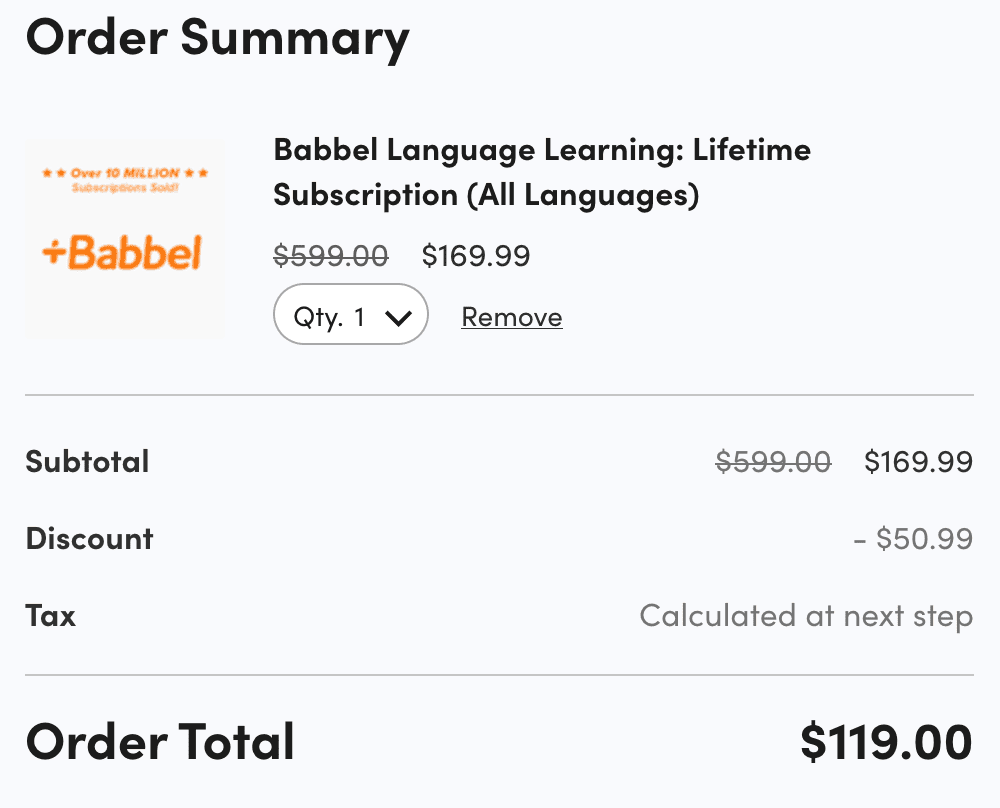Click the Subtotal label

pyautogui.click(x=87, y=462)
